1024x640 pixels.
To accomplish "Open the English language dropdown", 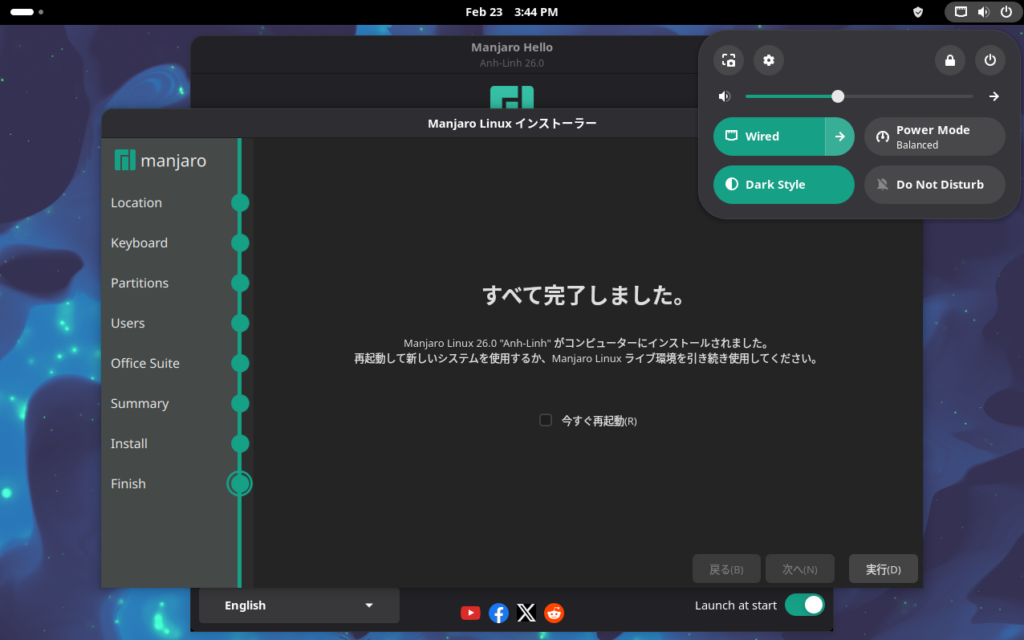I will [299, 605].
